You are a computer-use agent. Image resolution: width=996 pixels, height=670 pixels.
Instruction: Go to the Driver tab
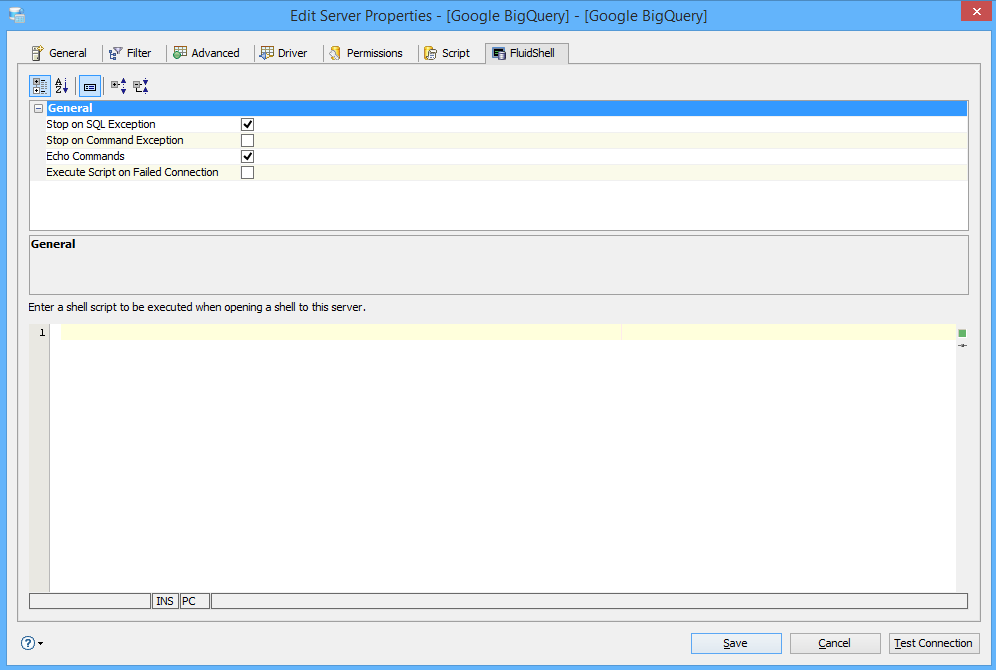(x=284, y=53)
